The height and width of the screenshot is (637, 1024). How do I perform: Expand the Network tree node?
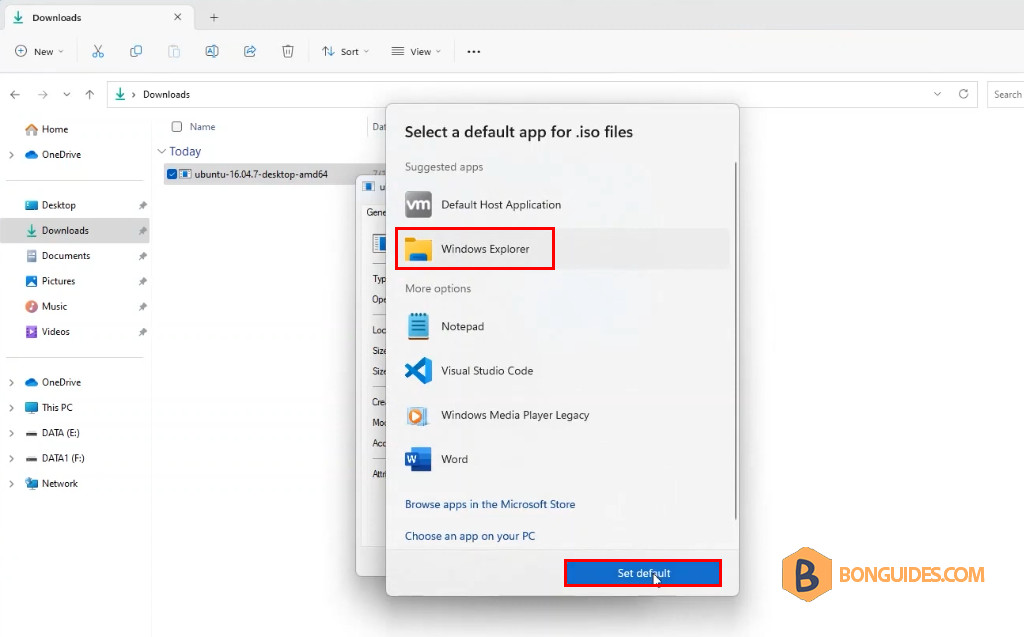click(x=11, y=484)
